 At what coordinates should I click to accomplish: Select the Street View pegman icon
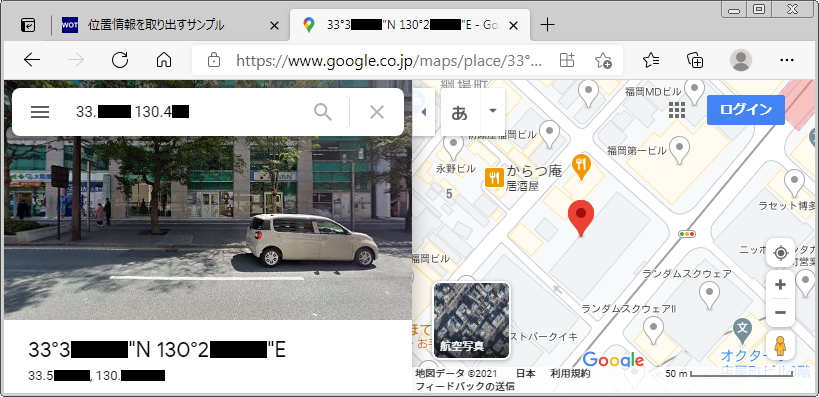tap(780, 345)
